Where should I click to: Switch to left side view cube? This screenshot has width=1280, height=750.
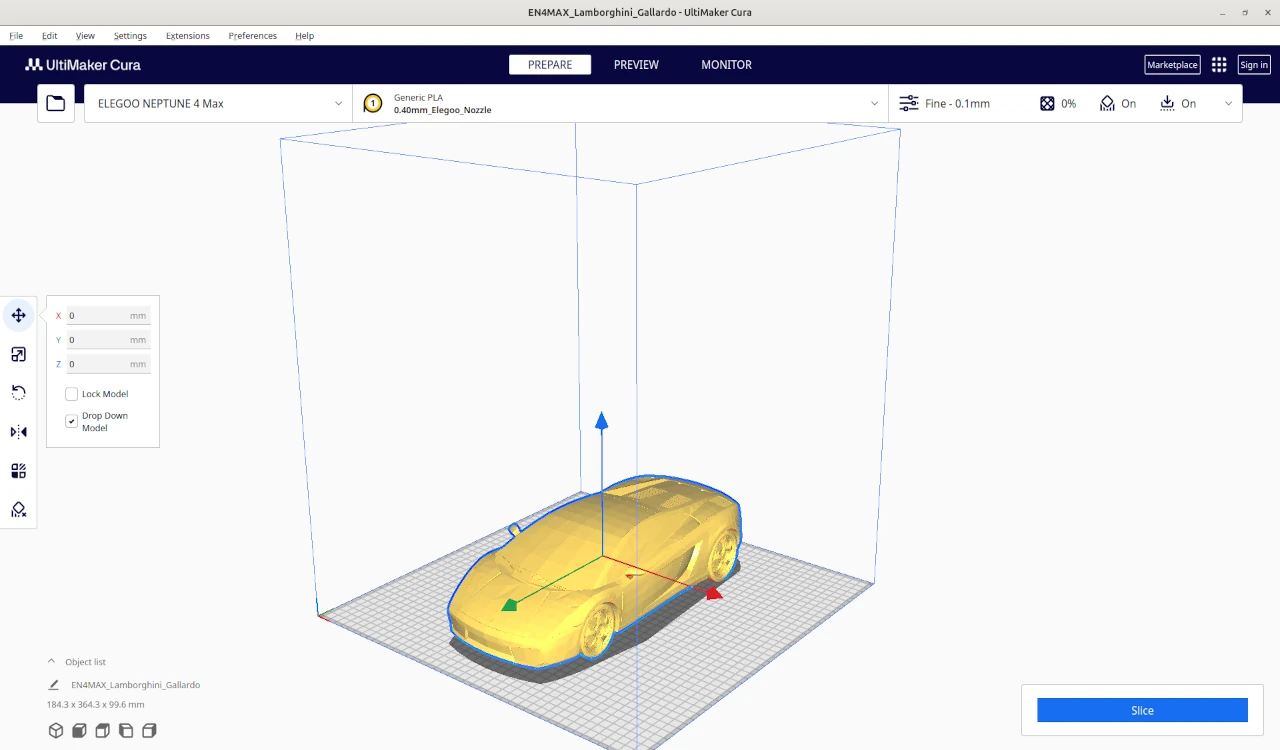pos(126,731)
